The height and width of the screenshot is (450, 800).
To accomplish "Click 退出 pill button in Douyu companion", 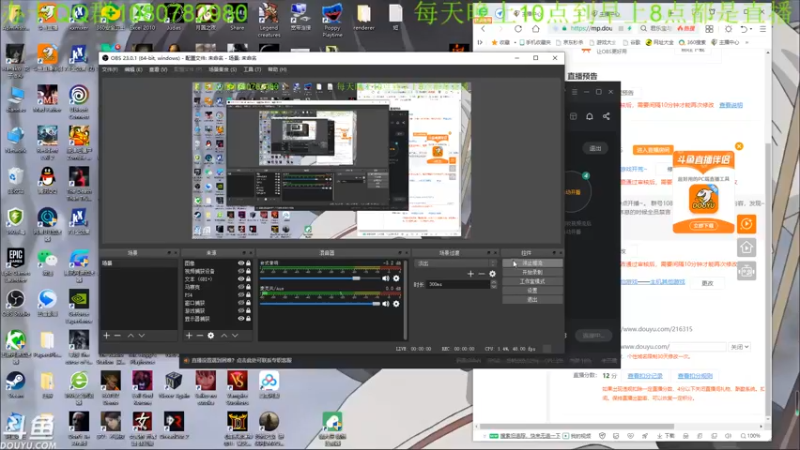I will coord(595,148).
